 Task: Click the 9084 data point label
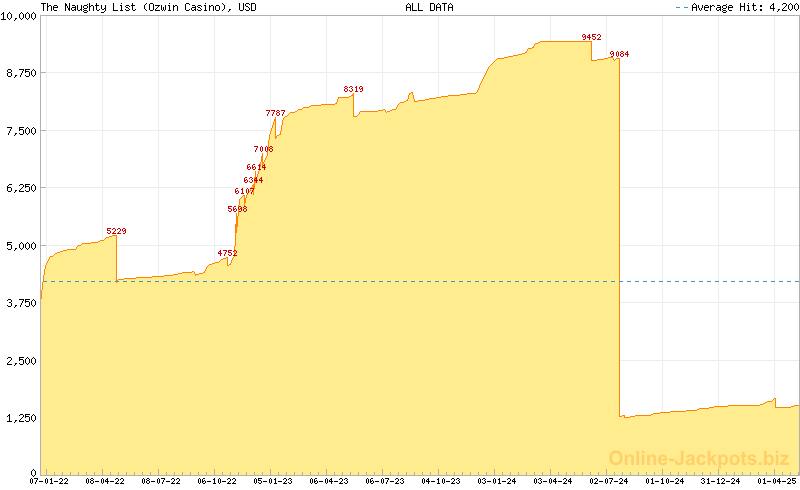pos(620,54)
